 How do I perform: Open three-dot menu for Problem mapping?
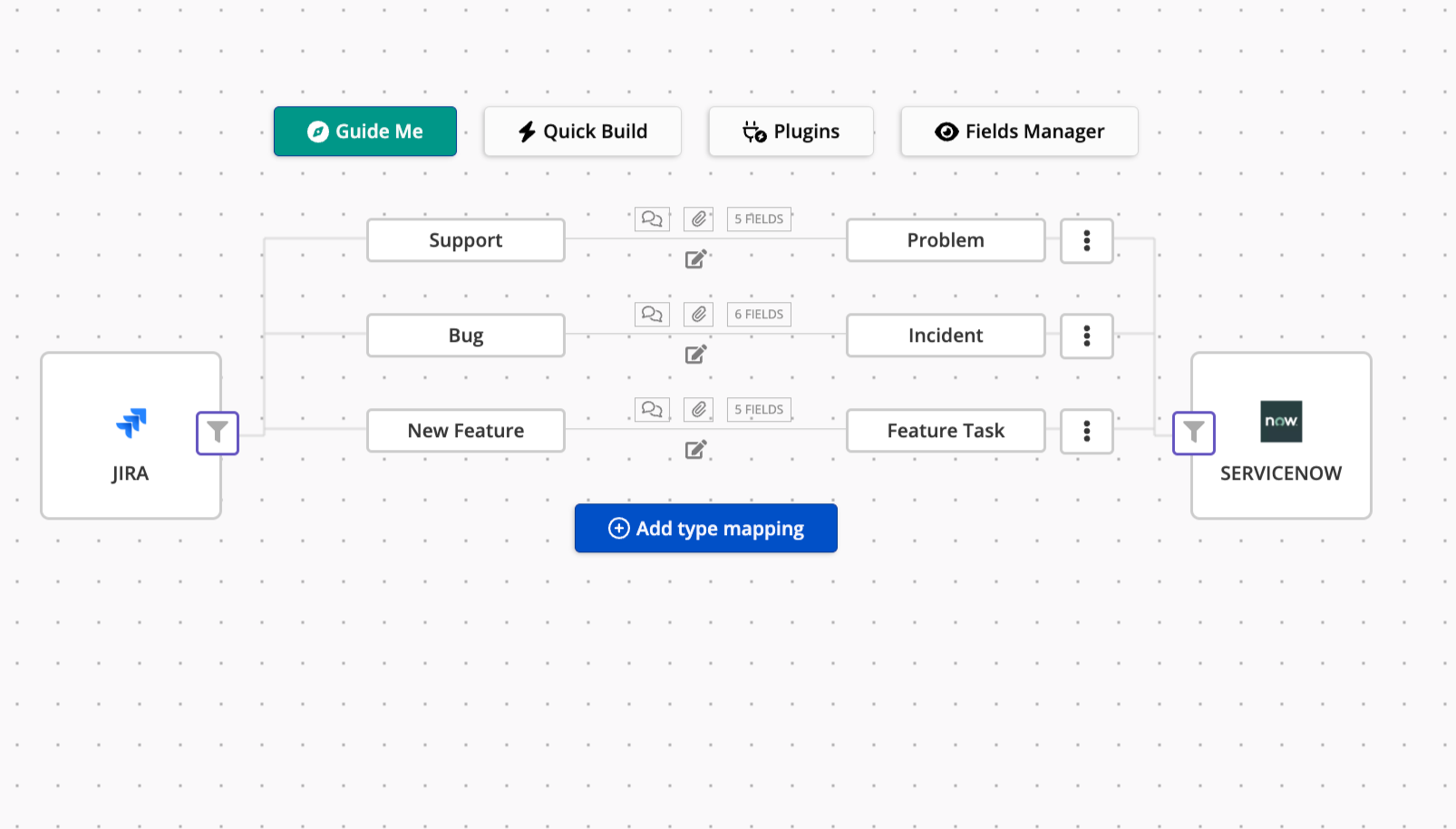1086,240
